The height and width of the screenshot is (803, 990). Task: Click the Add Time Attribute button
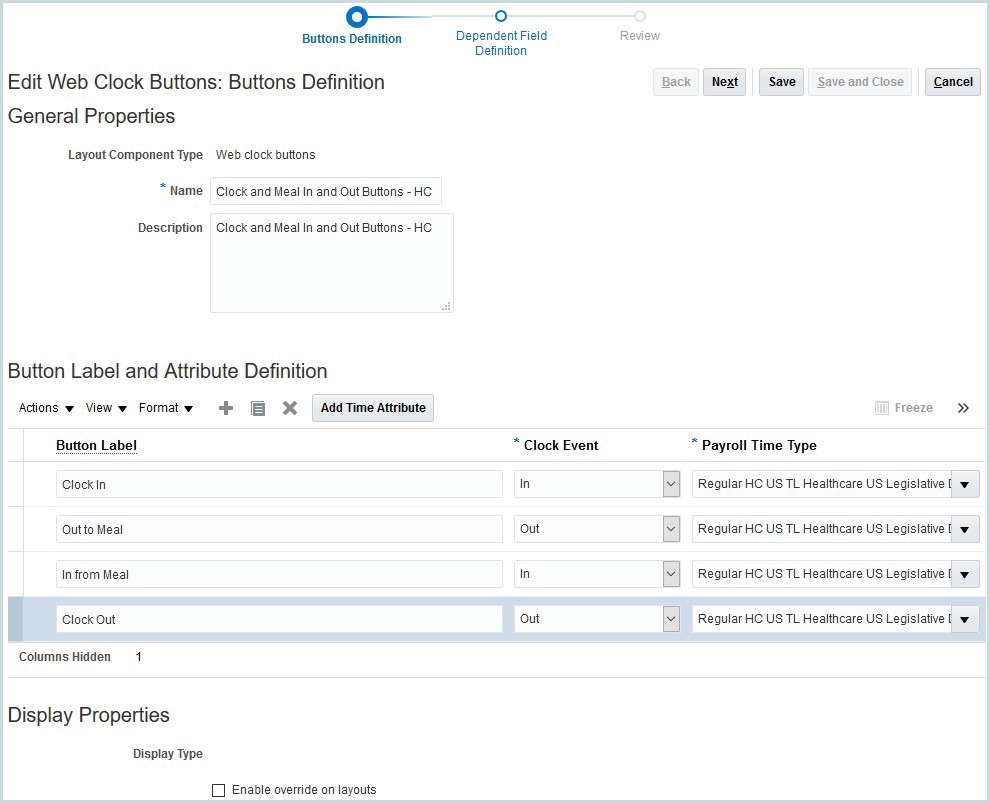pyautogui.click(x=372, y=408)
